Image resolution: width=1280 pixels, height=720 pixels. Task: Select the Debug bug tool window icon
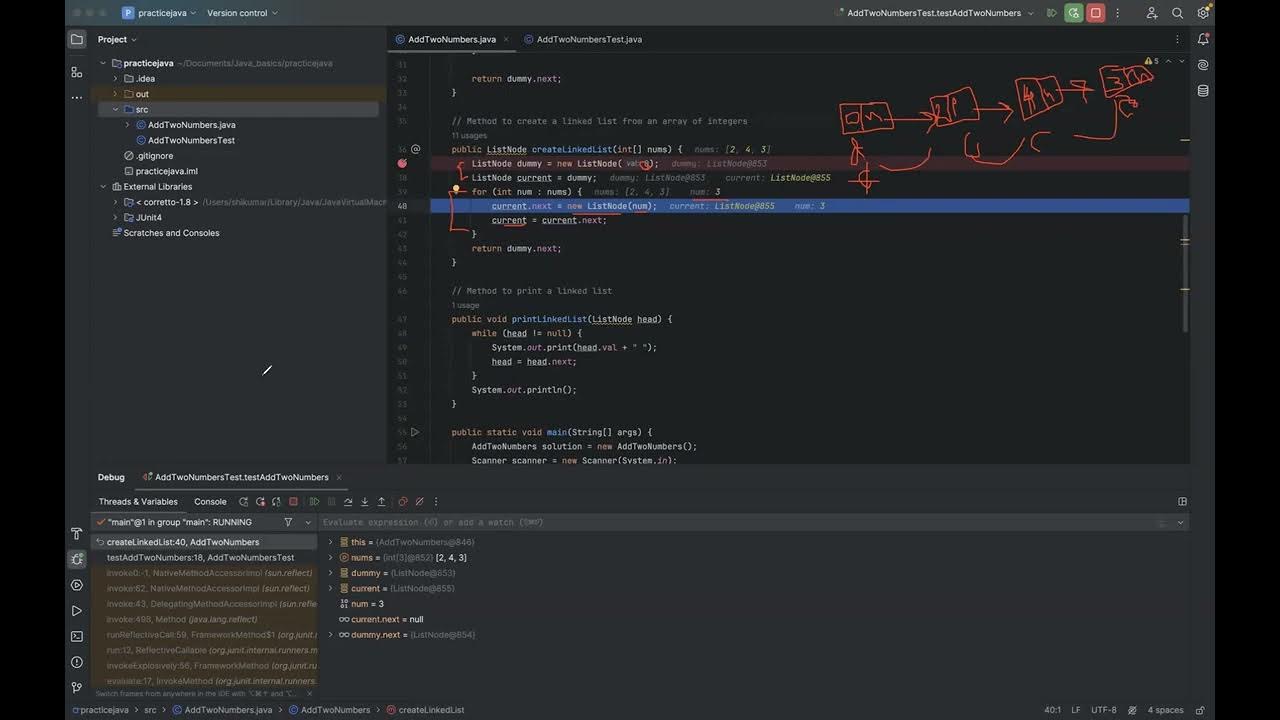pyautogui.click(x=77, y=559)
